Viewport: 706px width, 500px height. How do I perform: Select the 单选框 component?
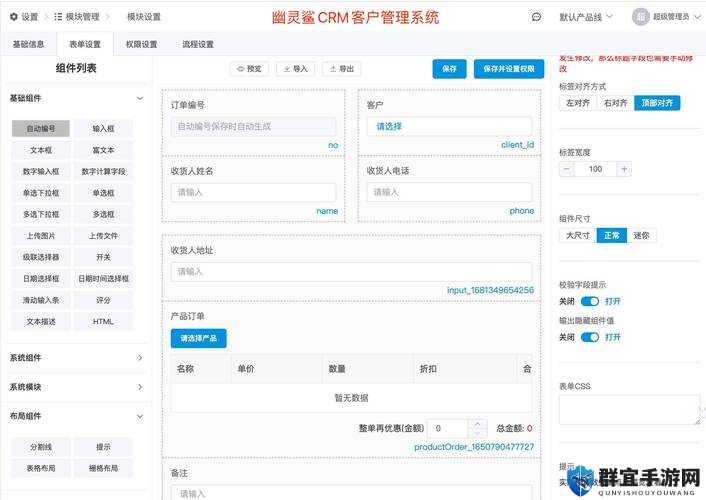point(104,193)
